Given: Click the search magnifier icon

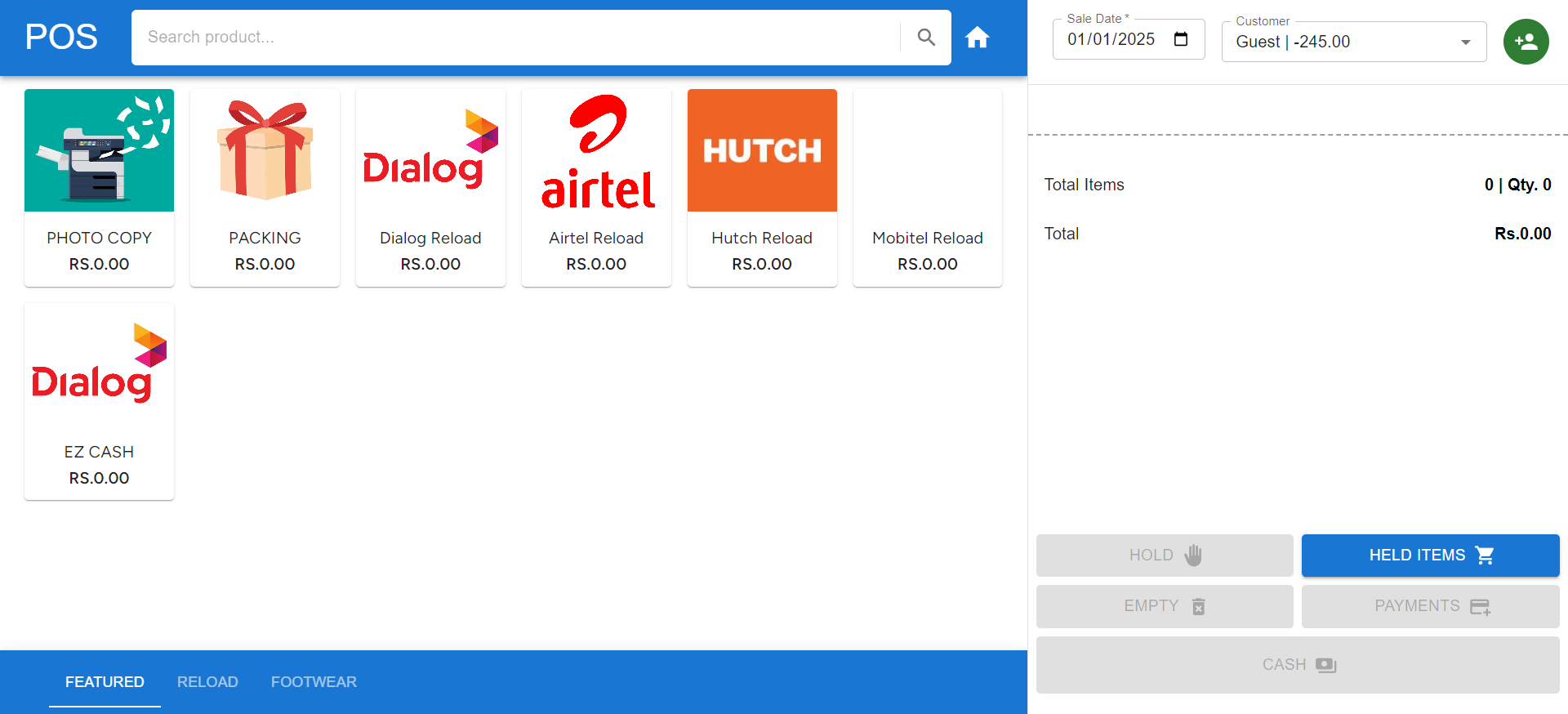Looking at the screenshot, I should [925, 38].
